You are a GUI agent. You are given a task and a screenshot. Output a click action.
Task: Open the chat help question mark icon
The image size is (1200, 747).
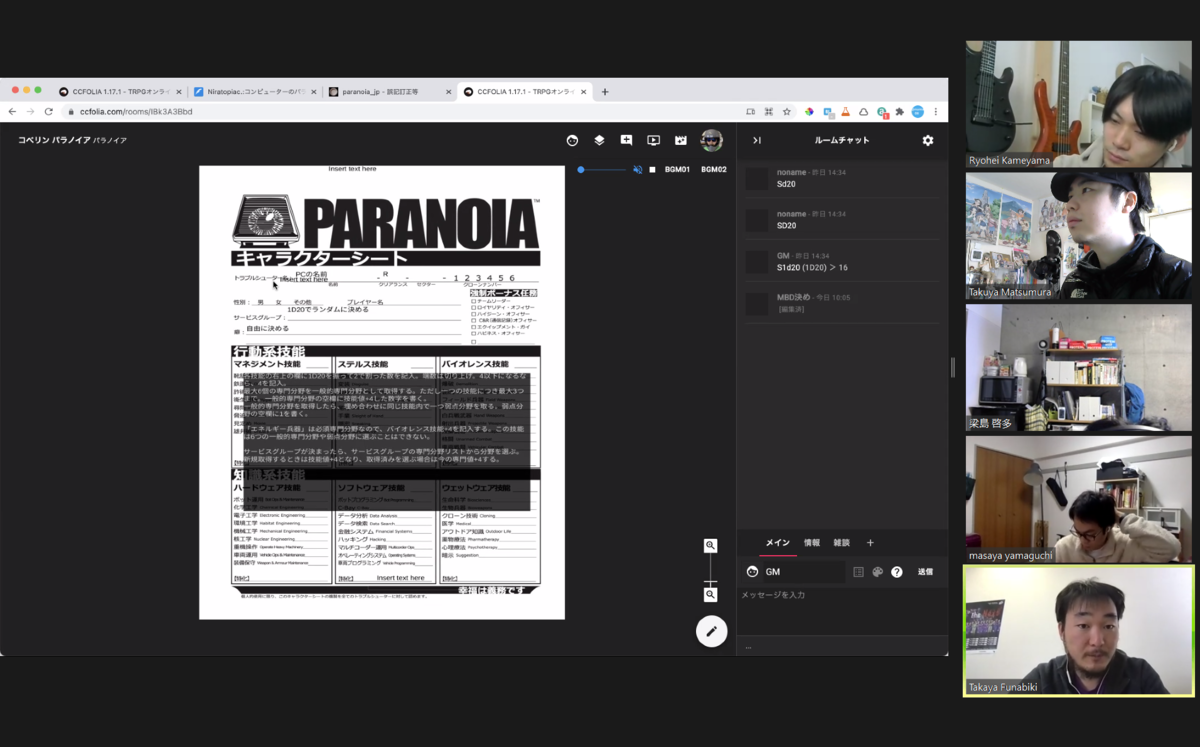(x=897, y=572)
